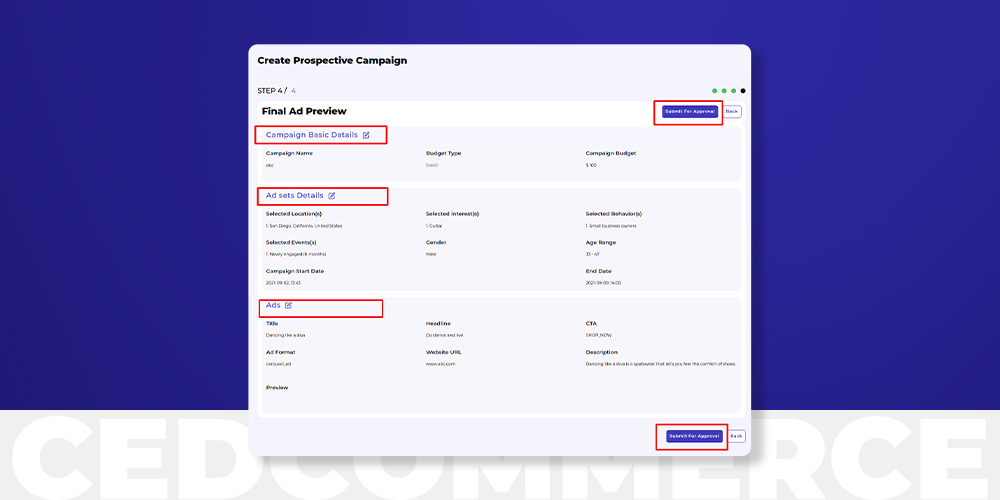Click the 'Selected Location(s)' label
This screenshot has width=1000, height=500.
pos(294,214)
